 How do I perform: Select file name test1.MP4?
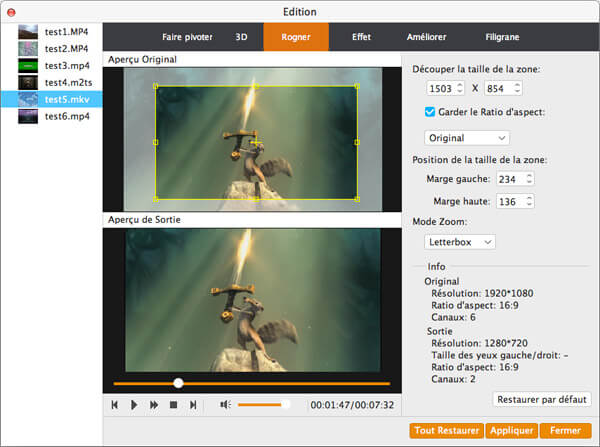67,32
